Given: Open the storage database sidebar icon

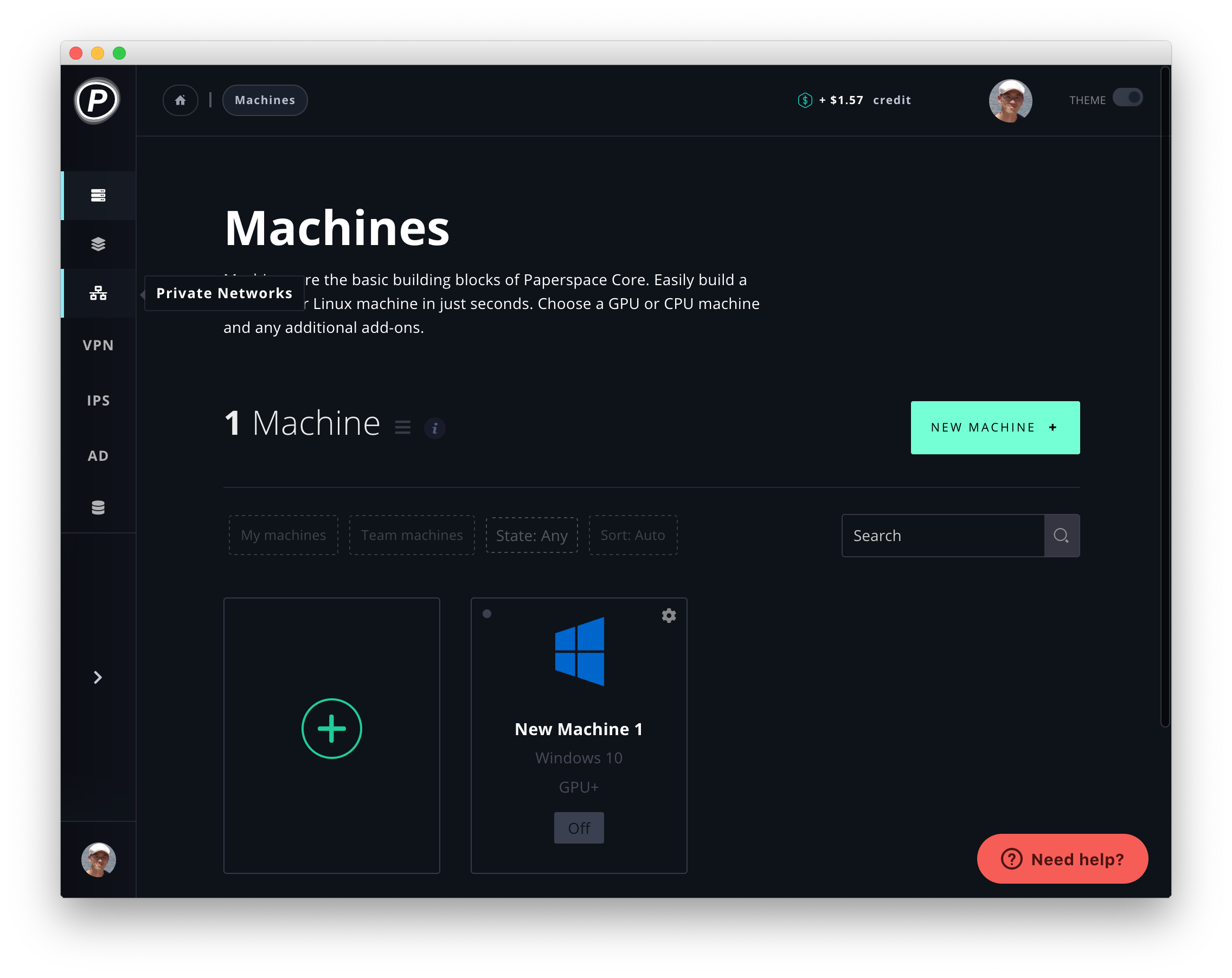Looking at the screenshot, I should 98,507.
